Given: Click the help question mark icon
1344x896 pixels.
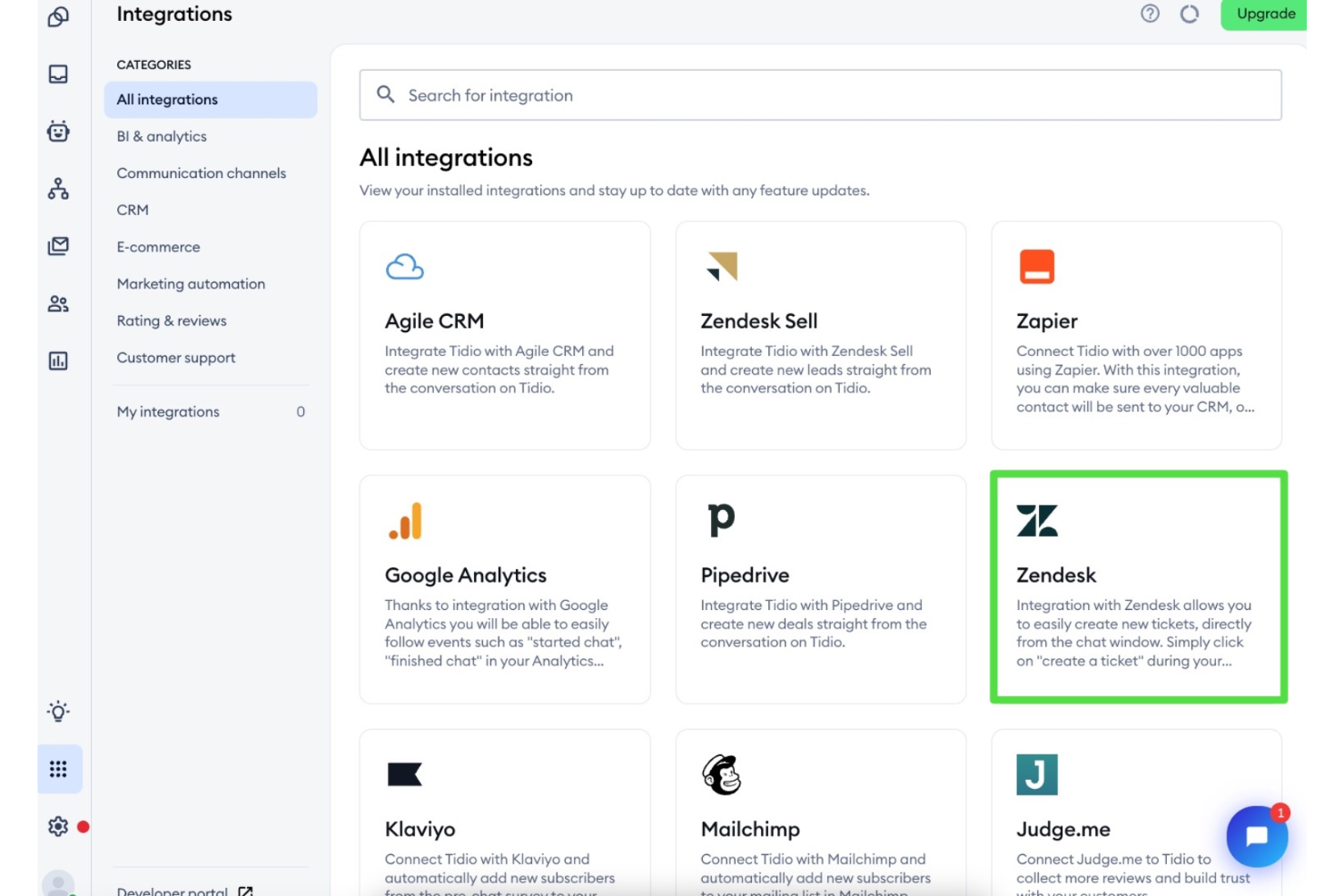Looking at the screenshot, I should (x=1150, y=14).
